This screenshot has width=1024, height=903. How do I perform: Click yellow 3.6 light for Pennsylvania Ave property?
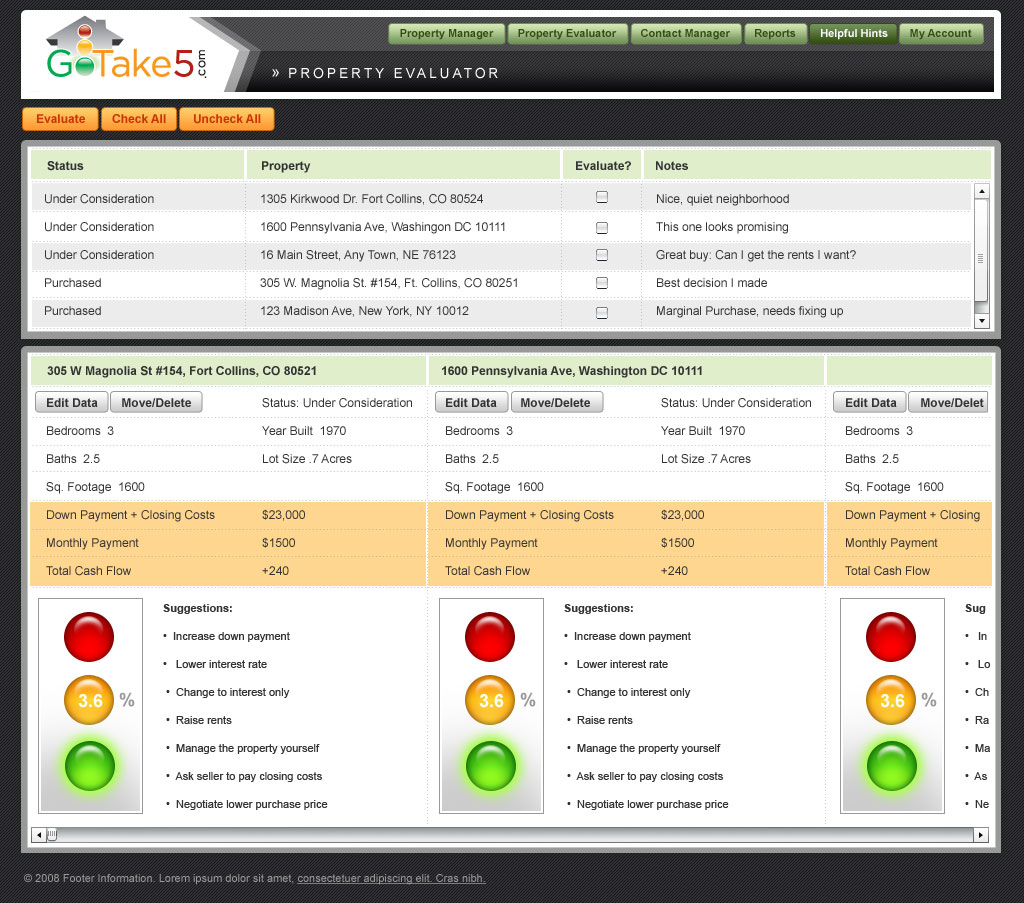(490, 700)
